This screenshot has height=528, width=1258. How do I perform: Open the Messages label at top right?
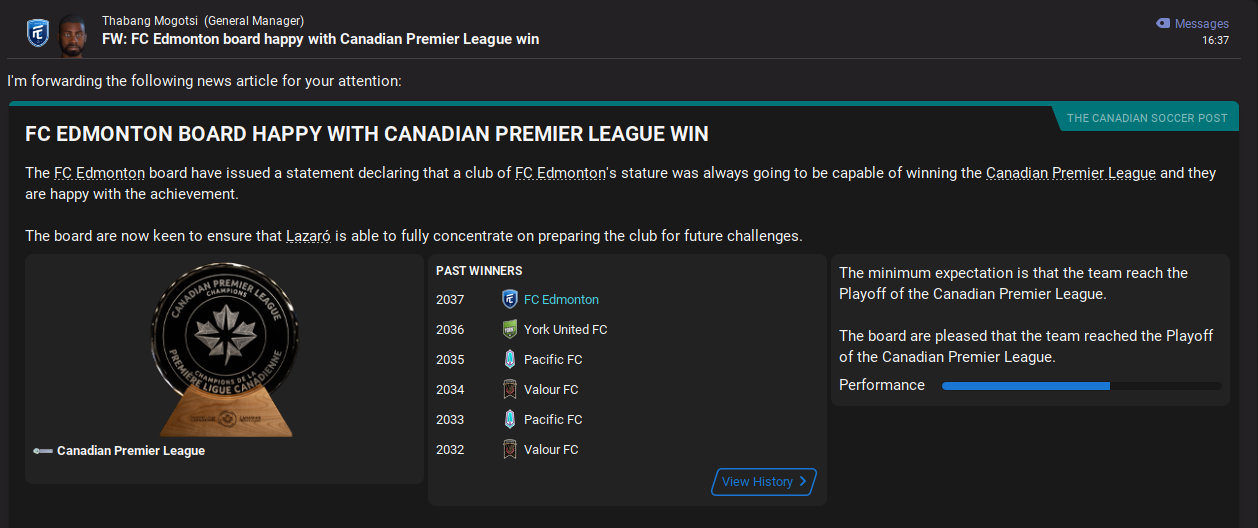pyautogui.click(x=1201, y=24)
